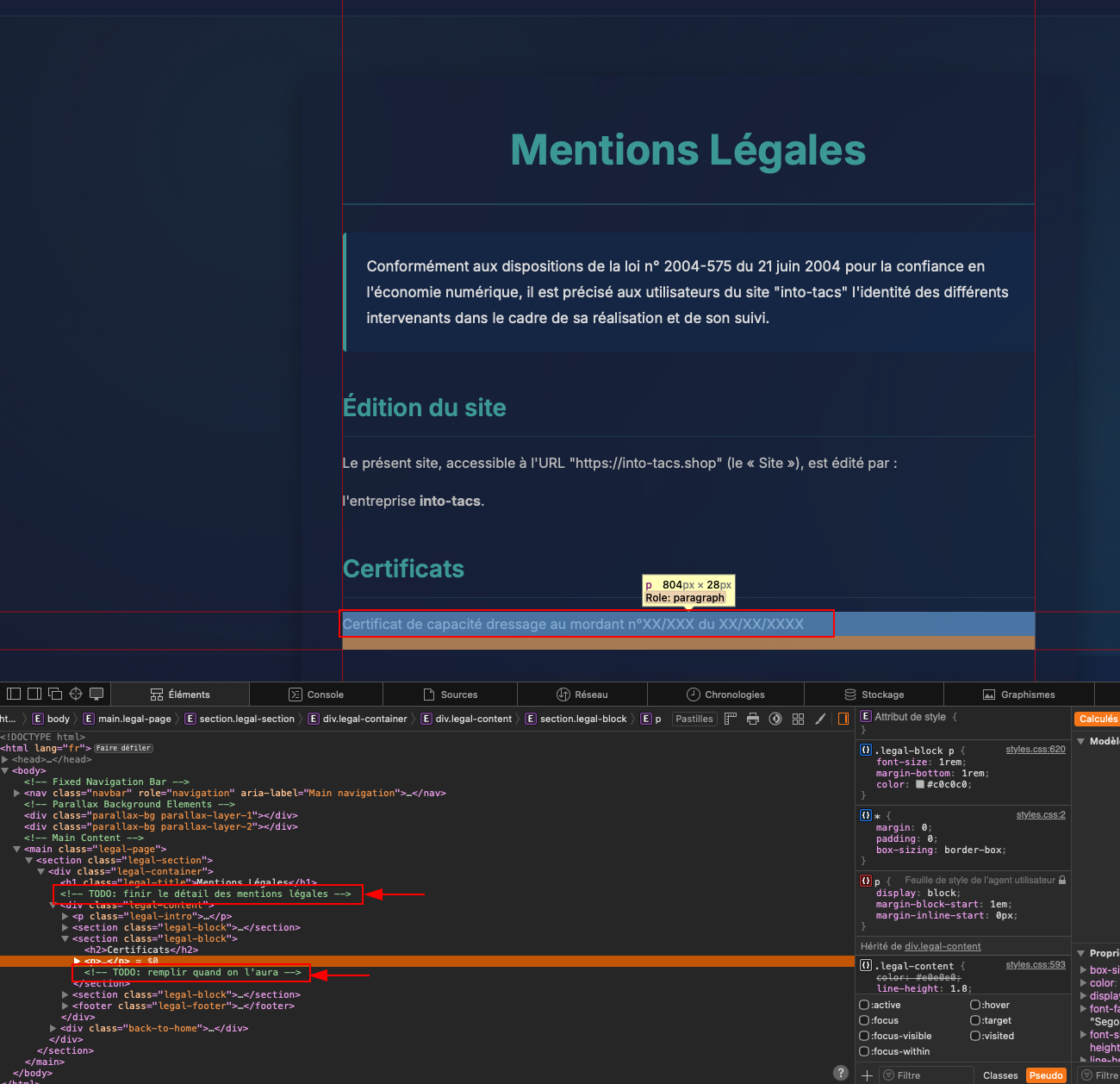Image resolution: width=1120 pixels, height=1084 pixels.
Task: Toggle the Pseudo button
Action: [1046, 1075]
